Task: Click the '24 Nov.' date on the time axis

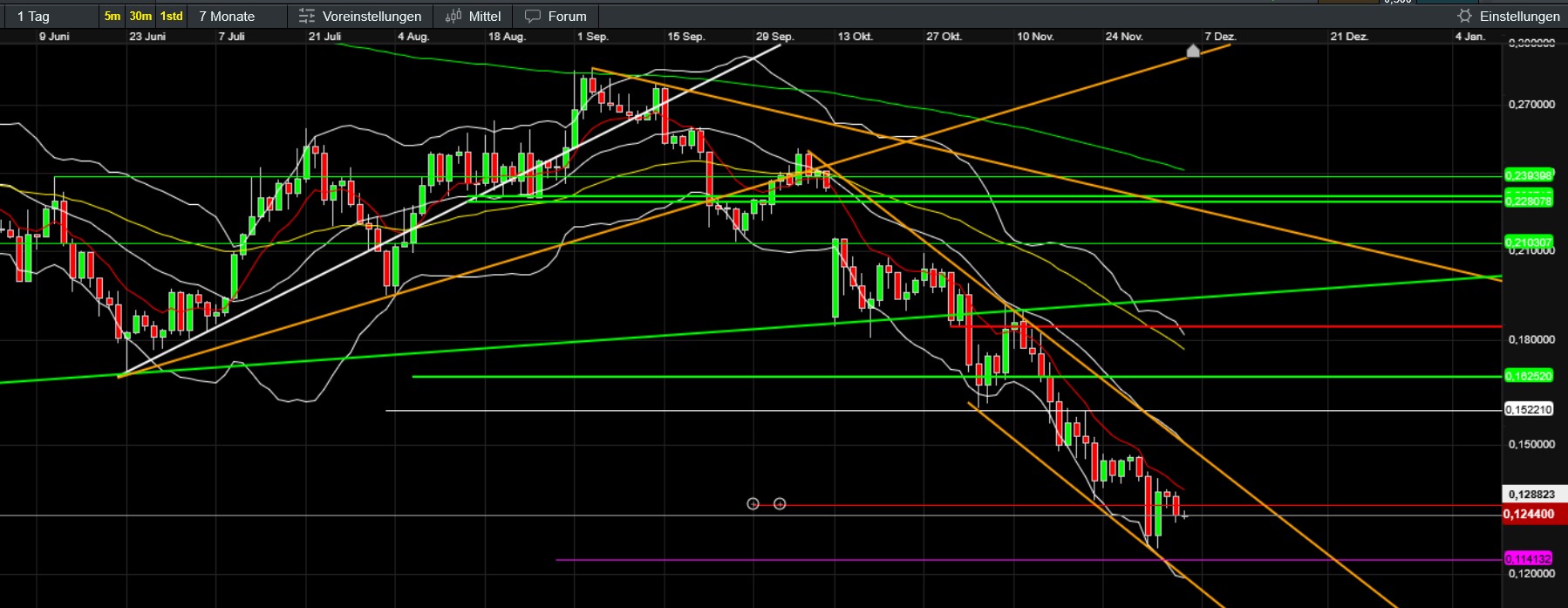Action: [1124, 37]
